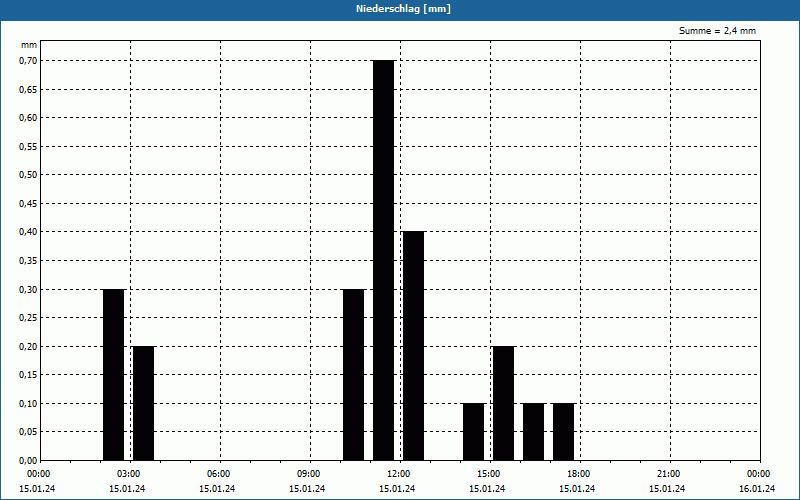Click the 15:00 time axis label
The image size is (800, 500).
[x=488, y=474]
